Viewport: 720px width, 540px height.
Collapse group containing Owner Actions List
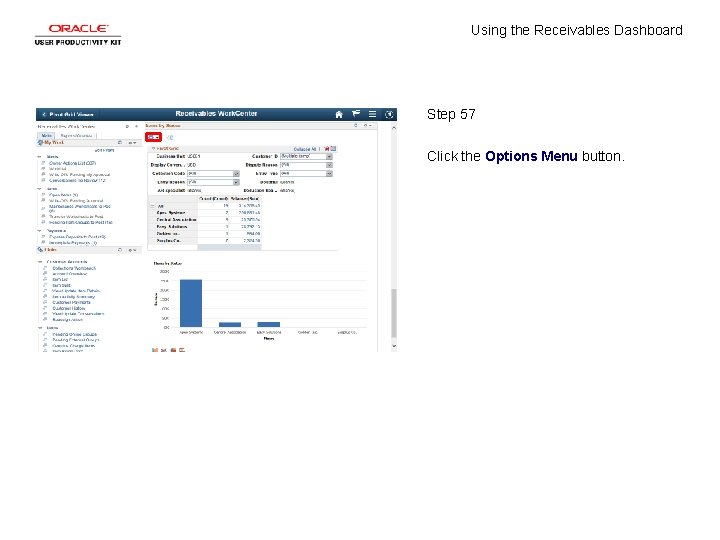tap(39, 157)
